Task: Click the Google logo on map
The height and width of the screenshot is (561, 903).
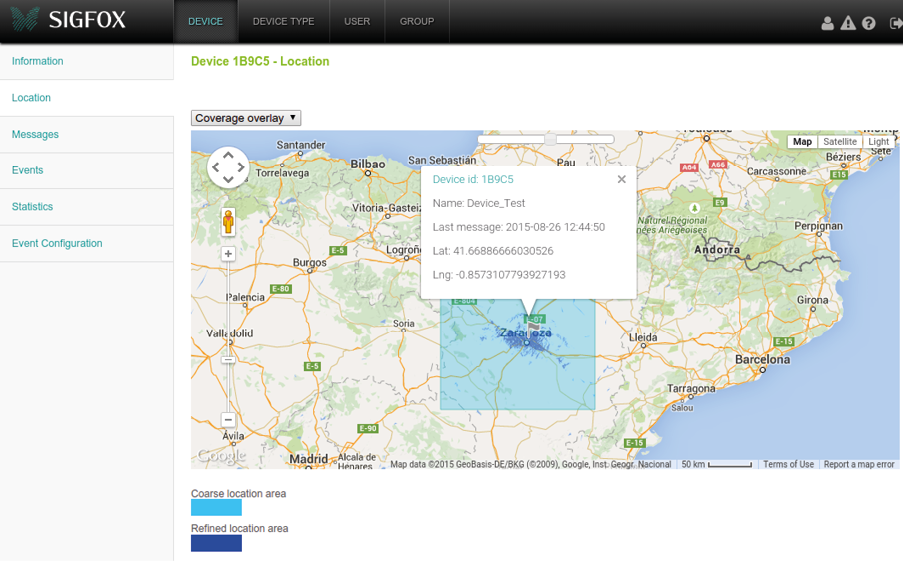Action: point(222,456)
